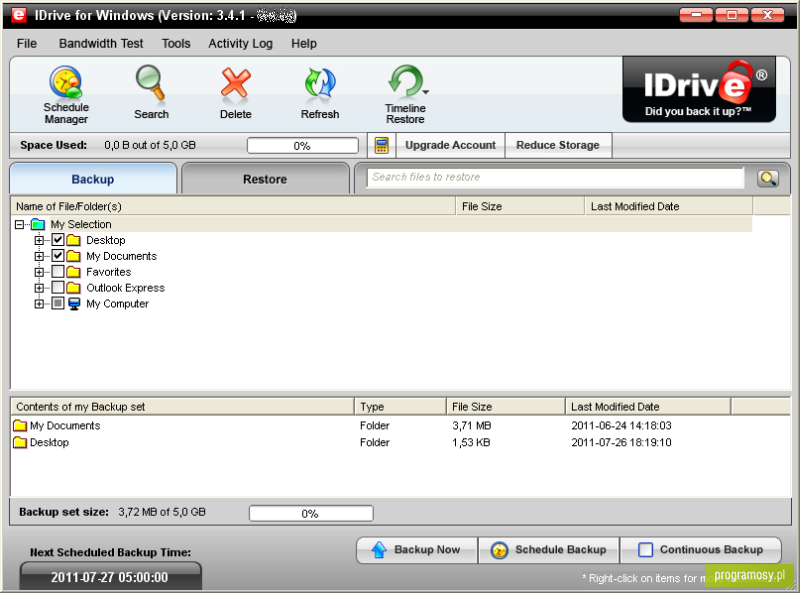The width and height of the screenshot is (800, 593).
Task: Expand the Desktop tree node
Action: (39, 240)
